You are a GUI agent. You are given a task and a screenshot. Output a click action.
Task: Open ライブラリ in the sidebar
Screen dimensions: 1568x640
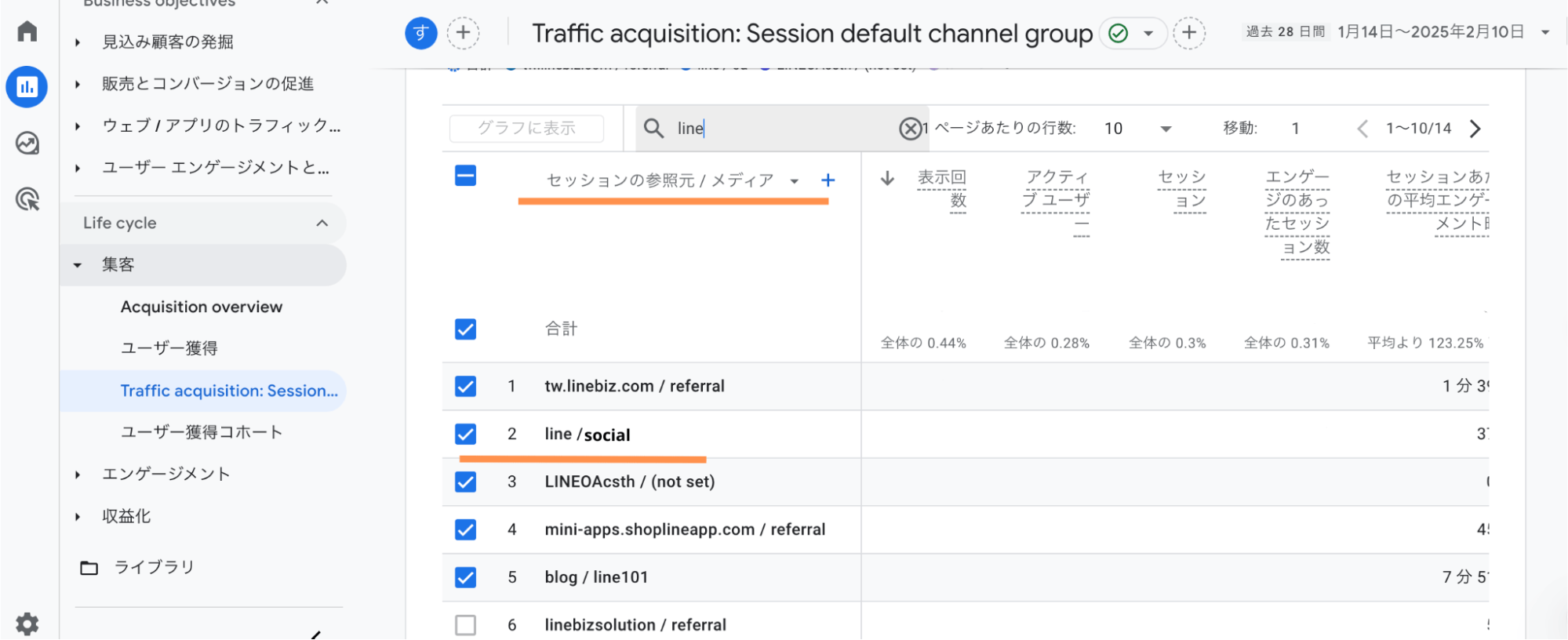(155, 567)
